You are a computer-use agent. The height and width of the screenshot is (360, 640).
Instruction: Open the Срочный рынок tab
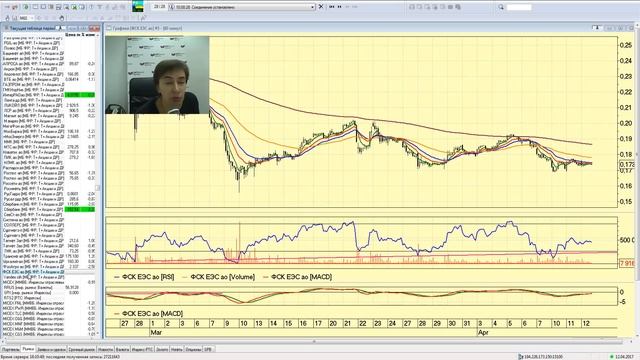click(82, 349)
